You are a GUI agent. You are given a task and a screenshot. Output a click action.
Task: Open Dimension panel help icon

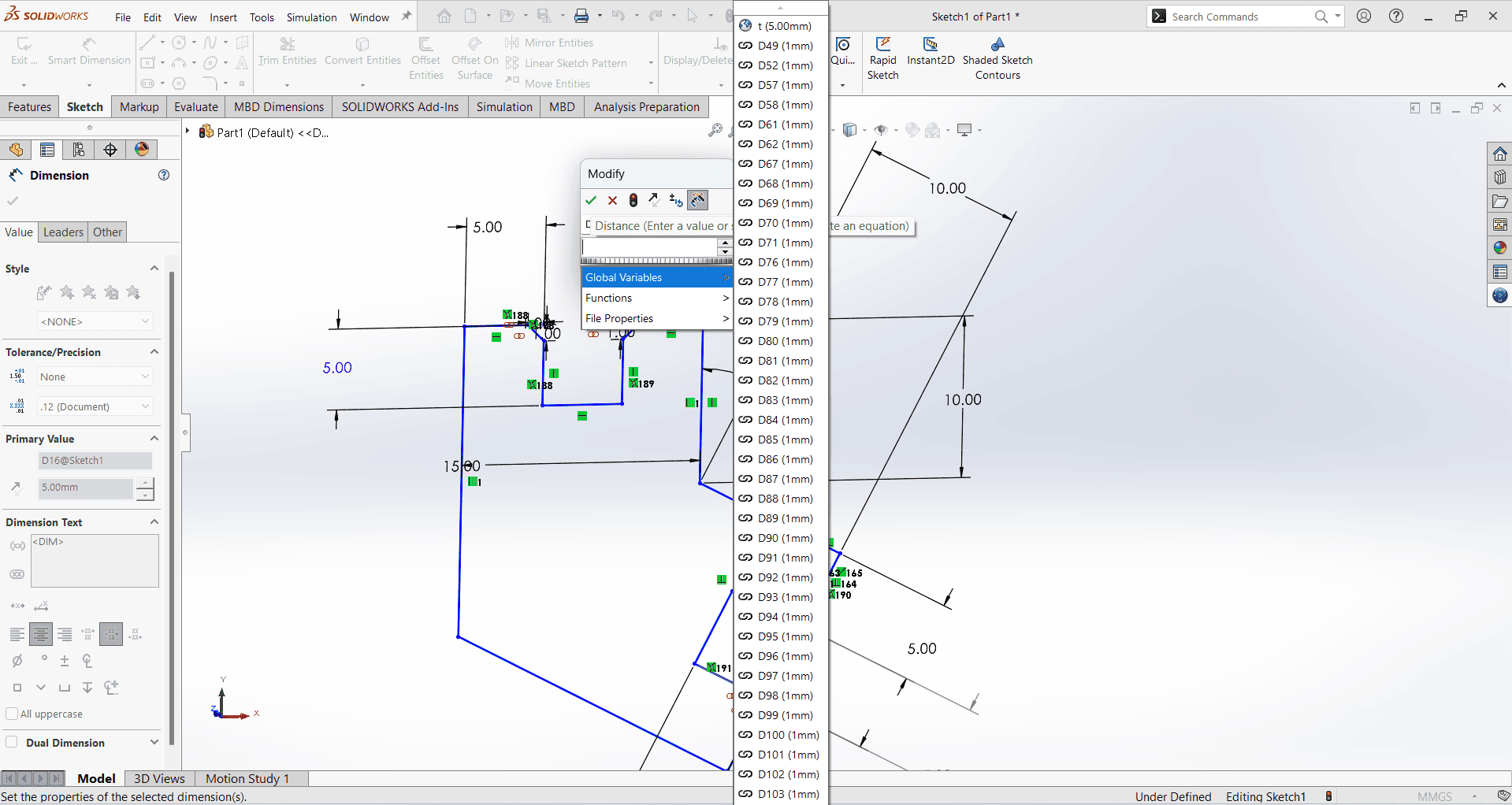164,175
